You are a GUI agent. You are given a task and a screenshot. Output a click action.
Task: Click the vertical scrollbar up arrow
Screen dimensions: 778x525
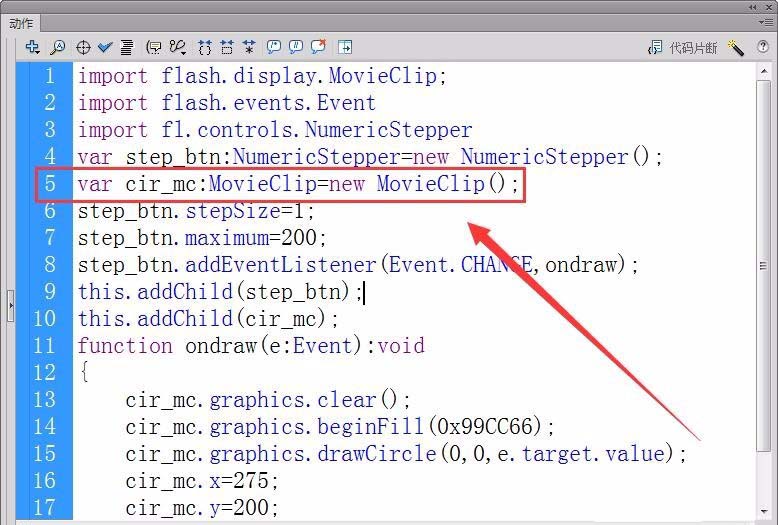764,71
